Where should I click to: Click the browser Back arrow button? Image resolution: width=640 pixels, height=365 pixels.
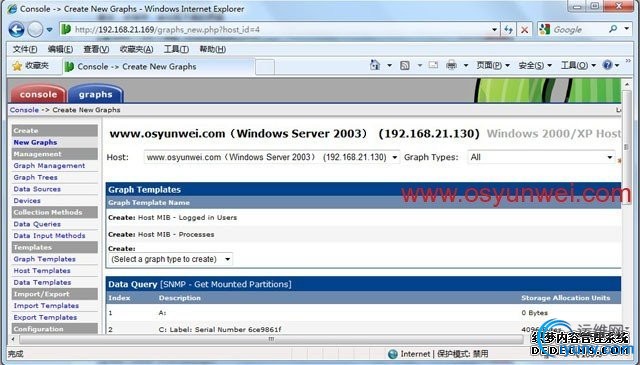click(x=16, y=29)
